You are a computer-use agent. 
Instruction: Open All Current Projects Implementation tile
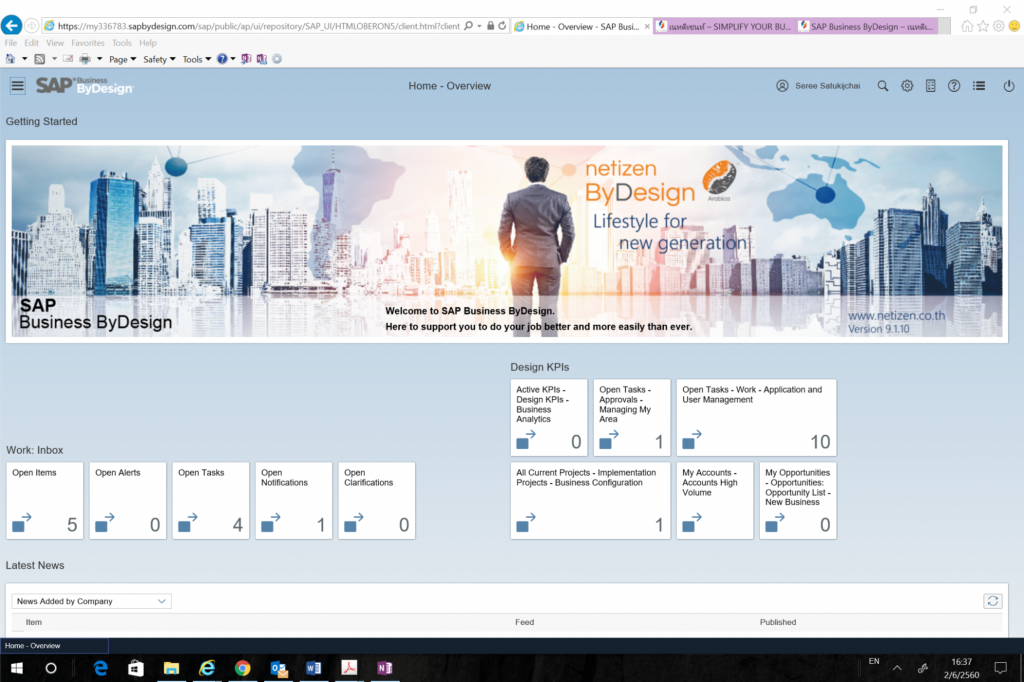tap(590, 500)
